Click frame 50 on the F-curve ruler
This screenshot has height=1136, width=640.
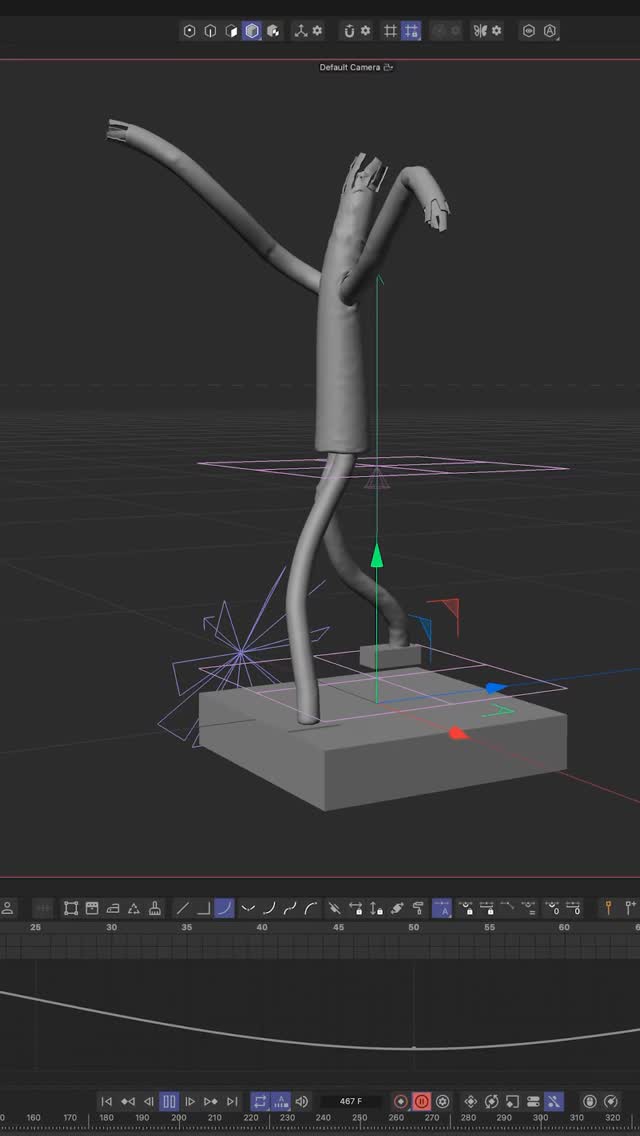[x=413, y=927]
